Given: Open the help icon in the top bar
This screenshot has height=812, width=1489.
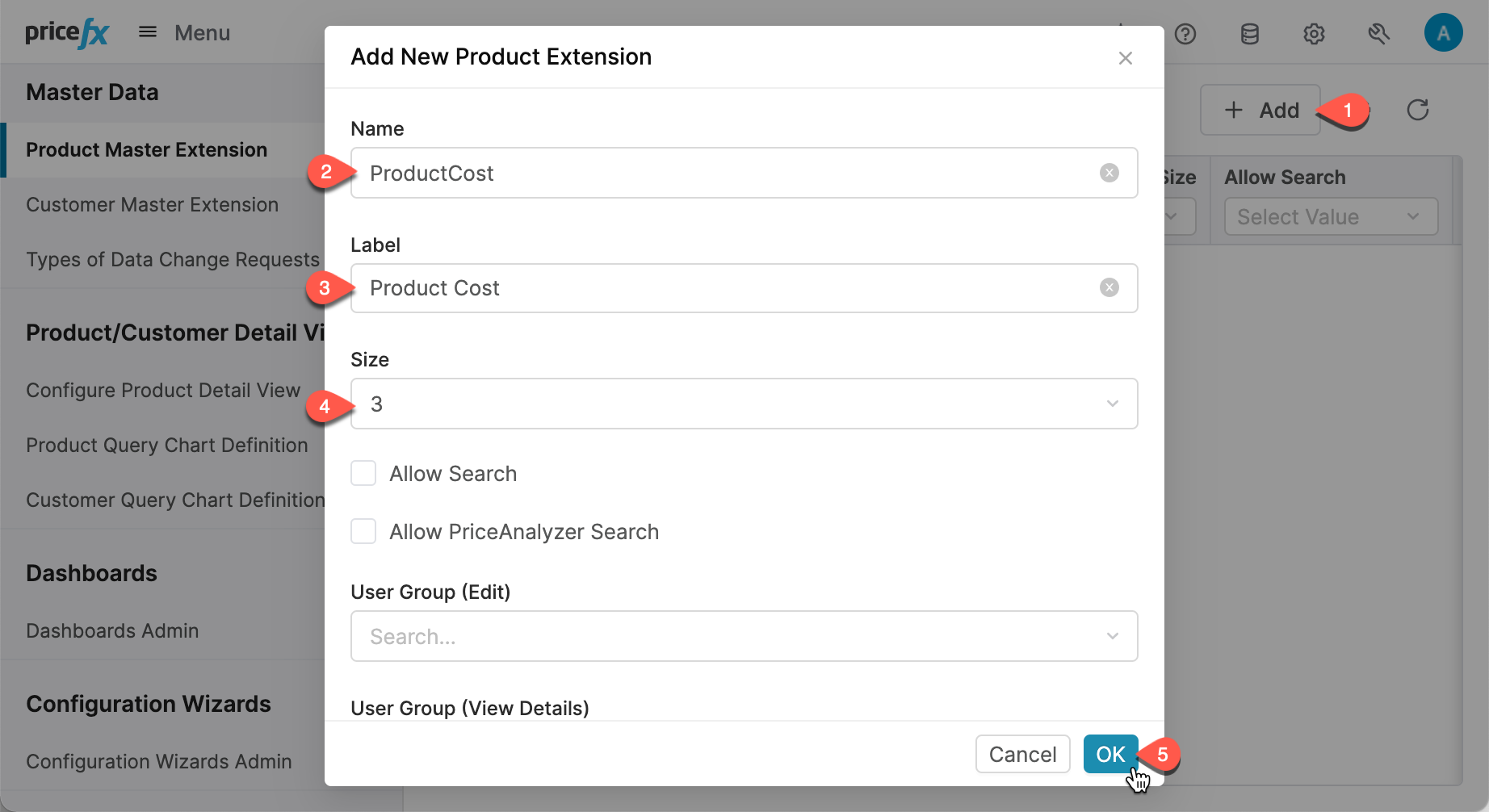Looking at the screenshot, I should point(1185,34).
